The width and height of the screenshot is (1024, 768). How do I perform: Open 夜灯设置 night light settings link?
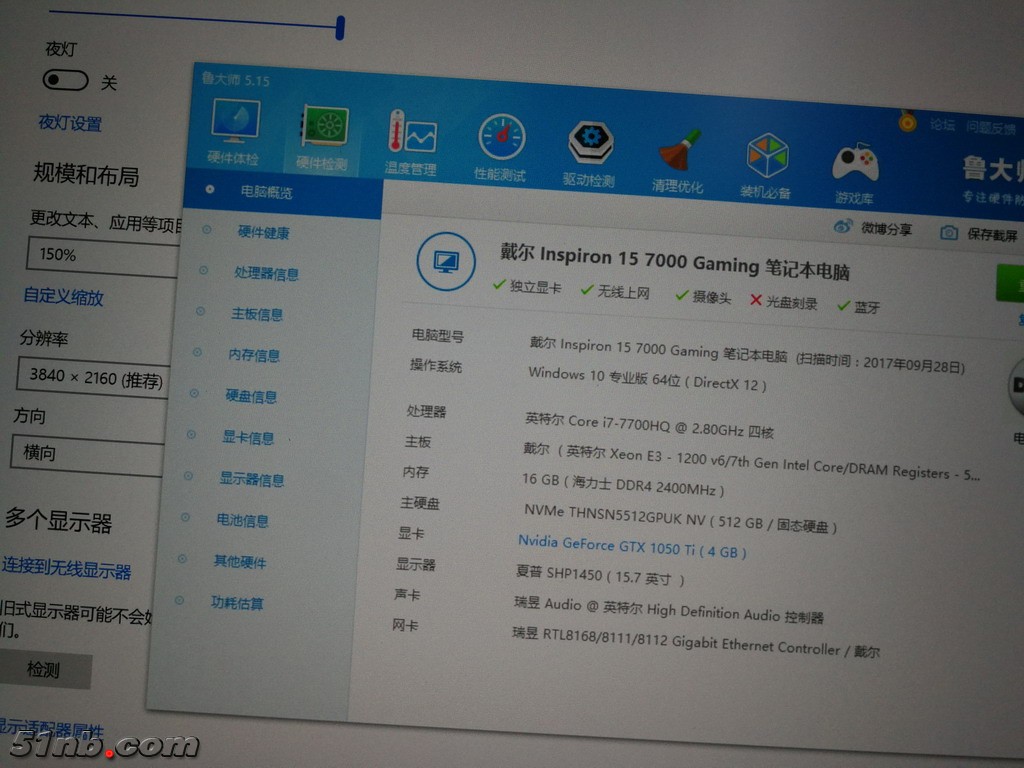(71, 122)
